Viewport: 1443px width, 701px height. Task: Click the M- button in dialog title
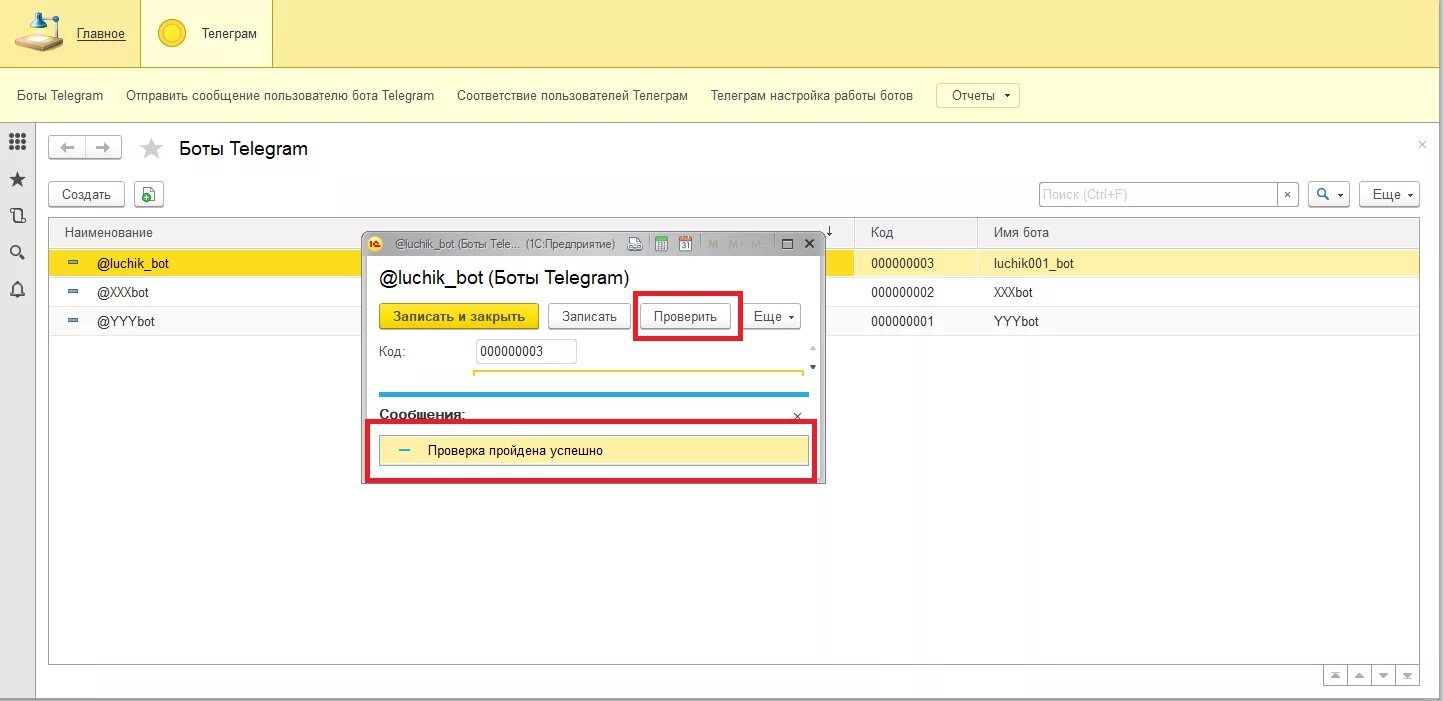coord(759,243)
